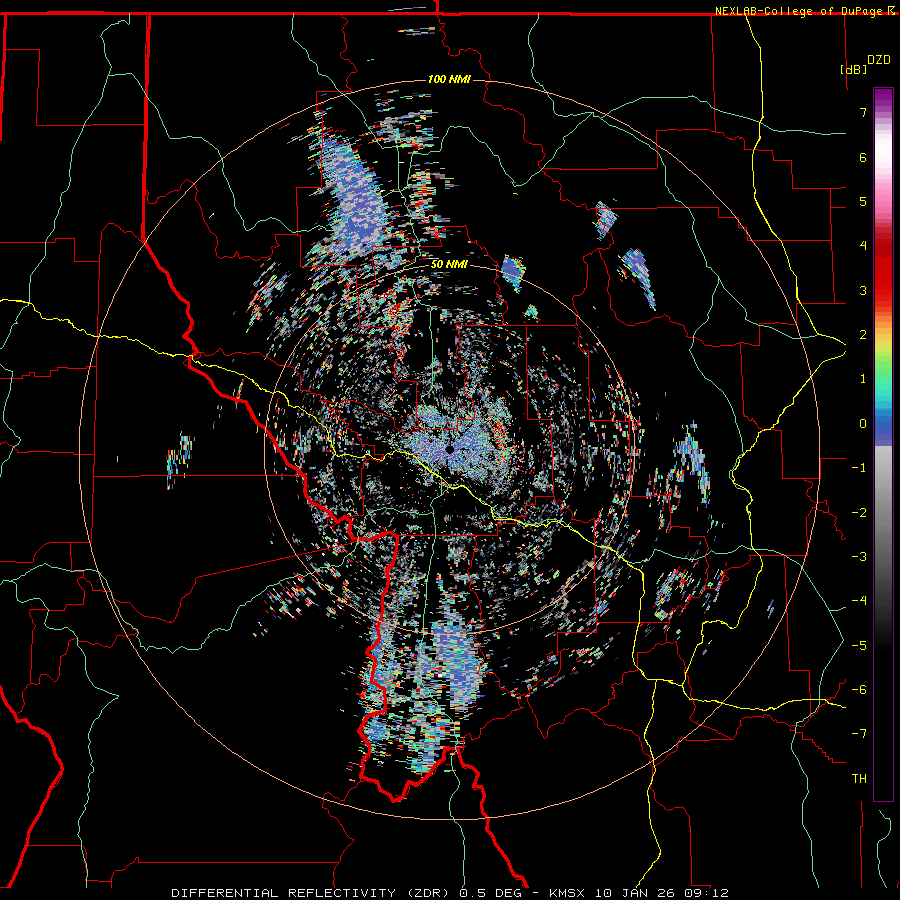Click the black radar site dot at center
This screenshot has height=900, width=900.
(449, 450)
